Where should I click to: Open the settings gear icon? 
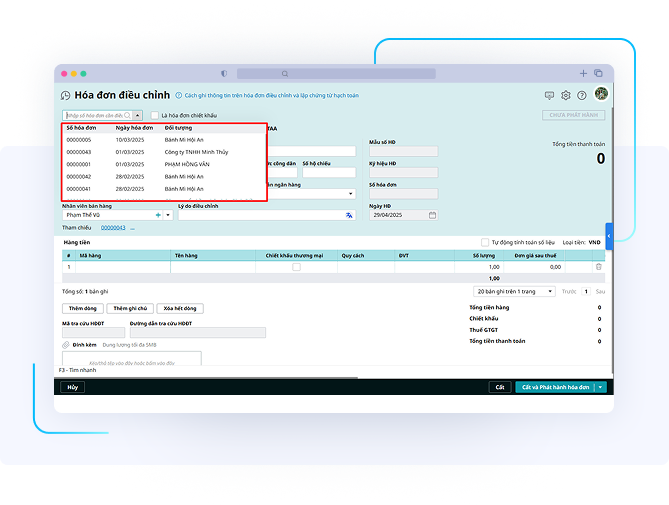[x=565, y=95]
